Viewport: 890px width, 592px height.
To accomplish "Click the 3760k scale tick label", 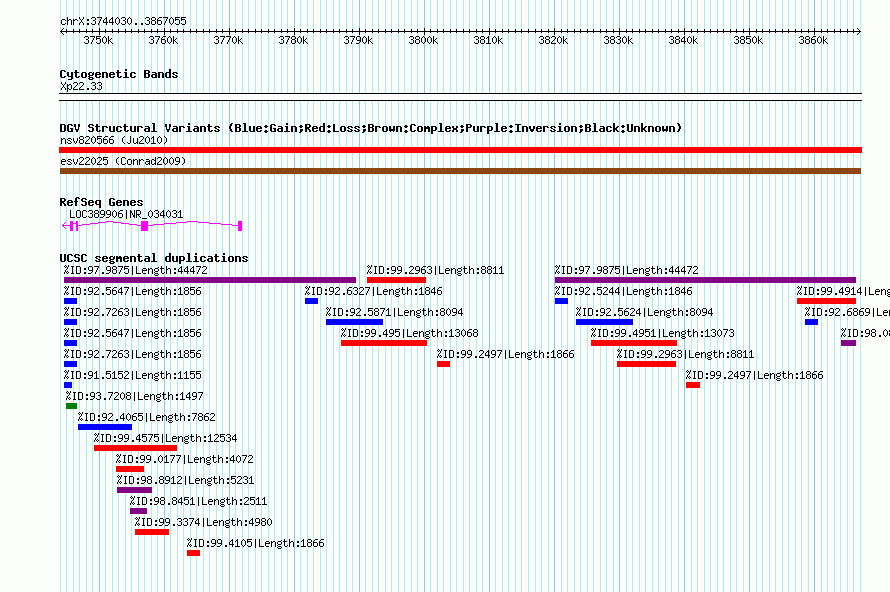I will (163, 40).
